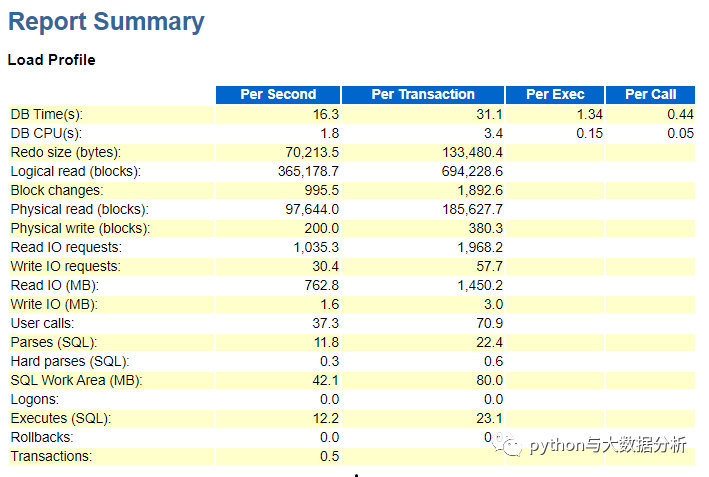Click DB CPU per transaction value 3.4

pos(493,133)
